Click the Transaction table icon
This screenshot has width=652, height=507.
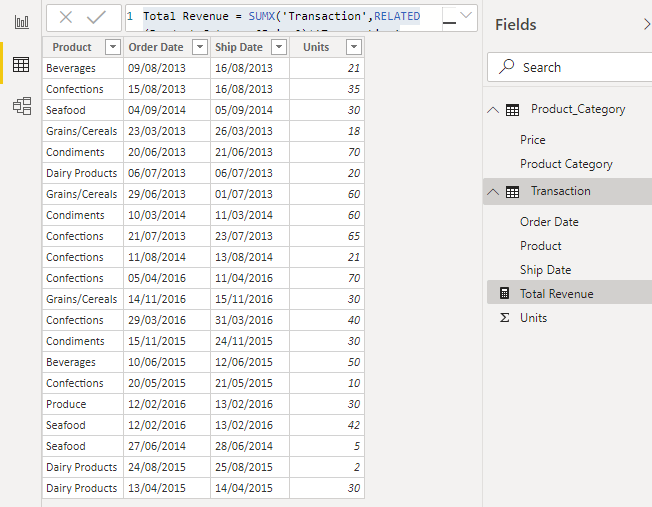click(x=512, y=192)
